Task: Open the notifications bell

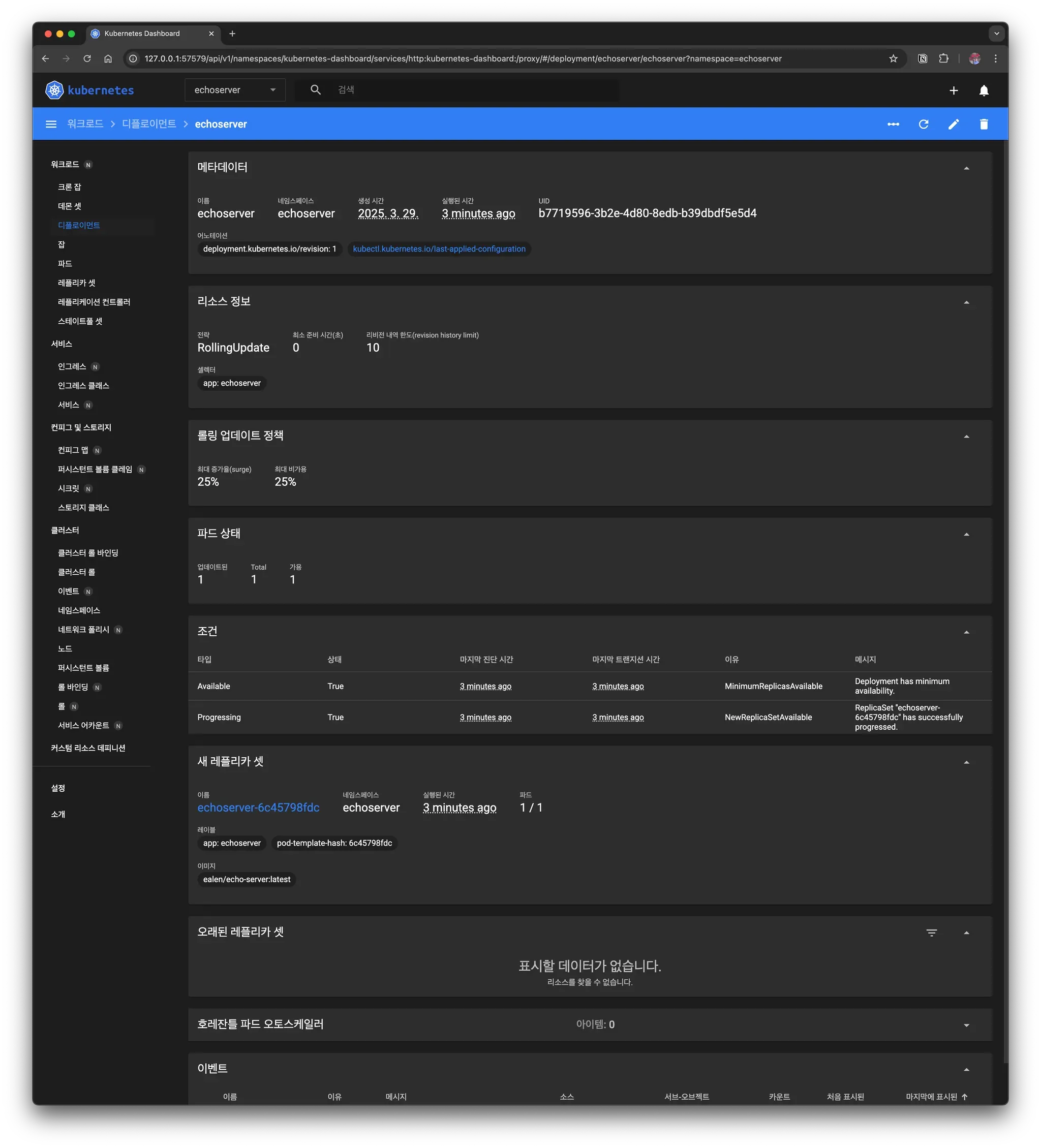Action: (x=984, y=90)
